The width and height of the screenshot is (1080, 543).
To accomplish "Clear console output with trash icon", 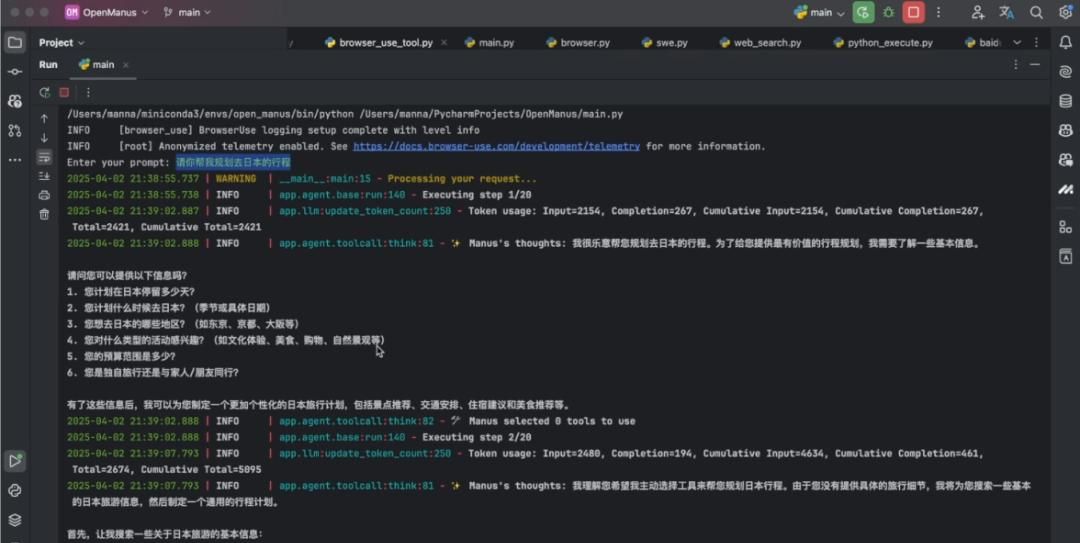I will click(44, 214).
